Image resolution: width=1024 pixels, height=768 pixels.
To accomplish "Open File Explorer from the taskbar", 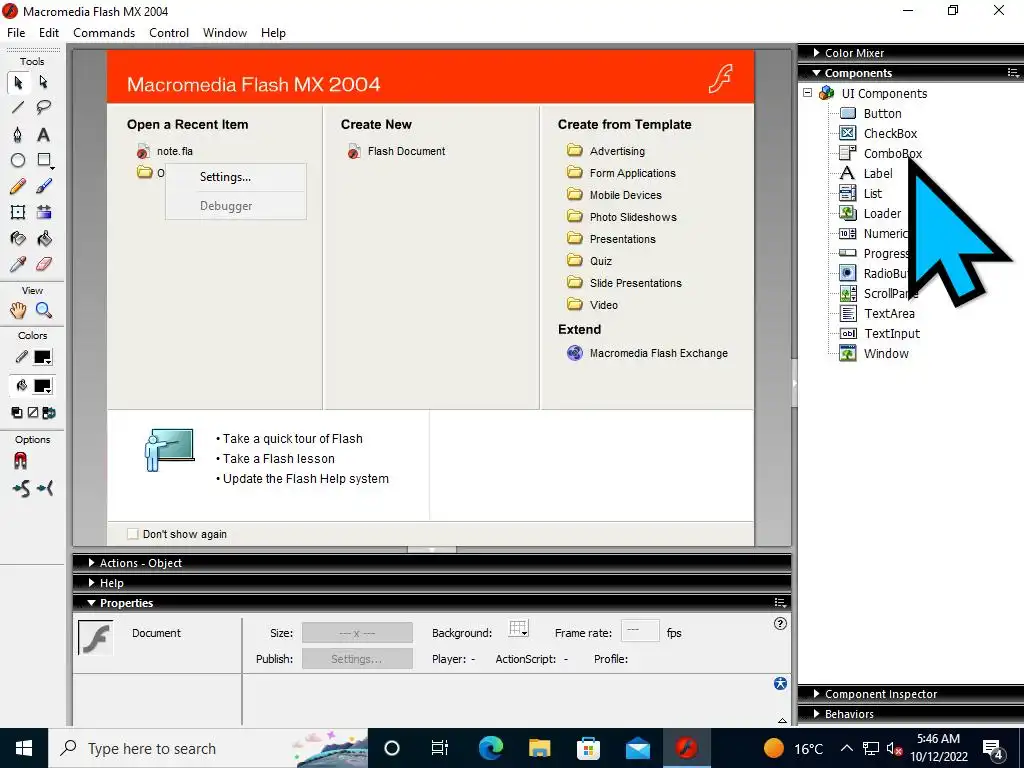I will click(x=539, y=748).
